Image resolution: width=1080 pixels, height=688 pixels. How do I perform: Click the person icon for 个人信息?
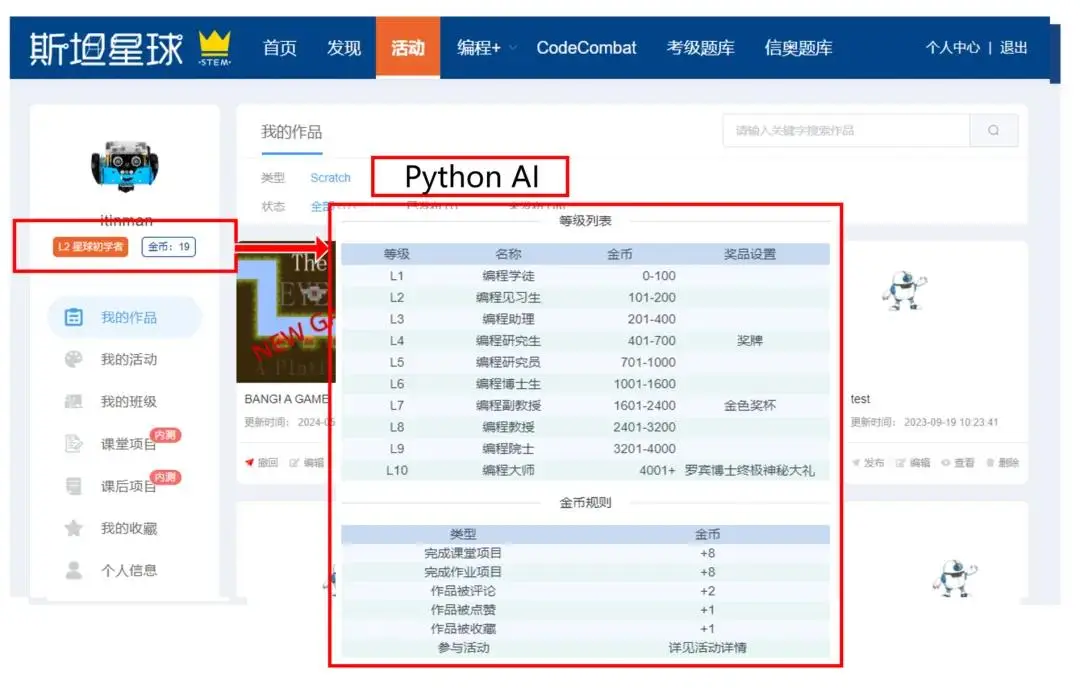(x=74, y=570)
